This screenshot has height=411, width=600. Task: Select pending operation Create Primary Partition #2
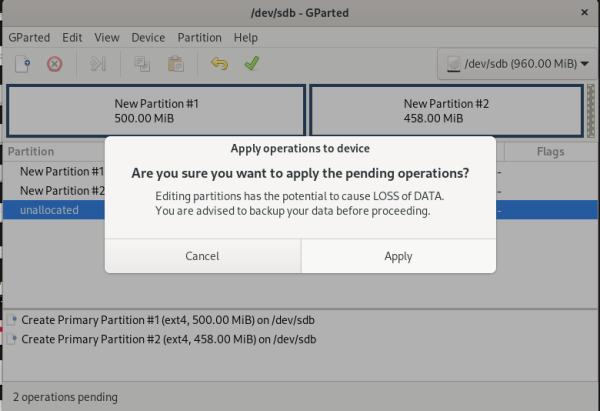click(x=168, y=339)
